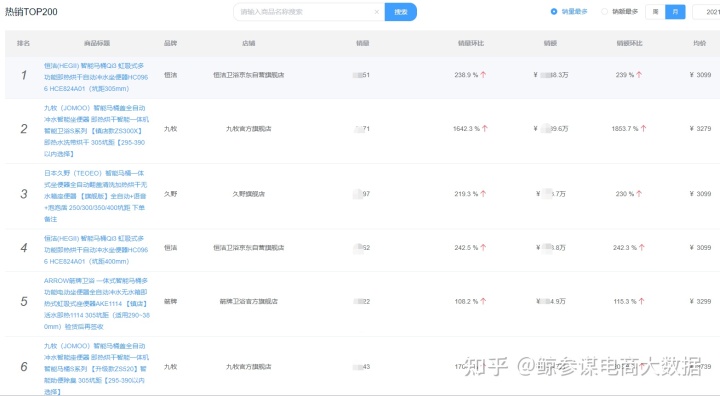This screenshot has height=396, width=720.
Task: Open rank 5 ARROW箭牌 AKE1114 product link
Action: 97,304
